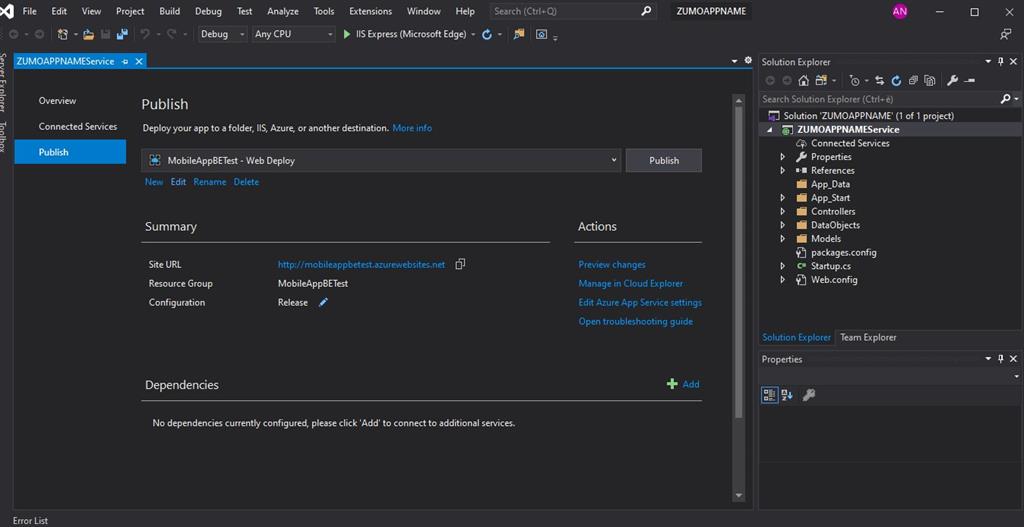
Task: Click the Add dependencies link
Action: [683, 384]
